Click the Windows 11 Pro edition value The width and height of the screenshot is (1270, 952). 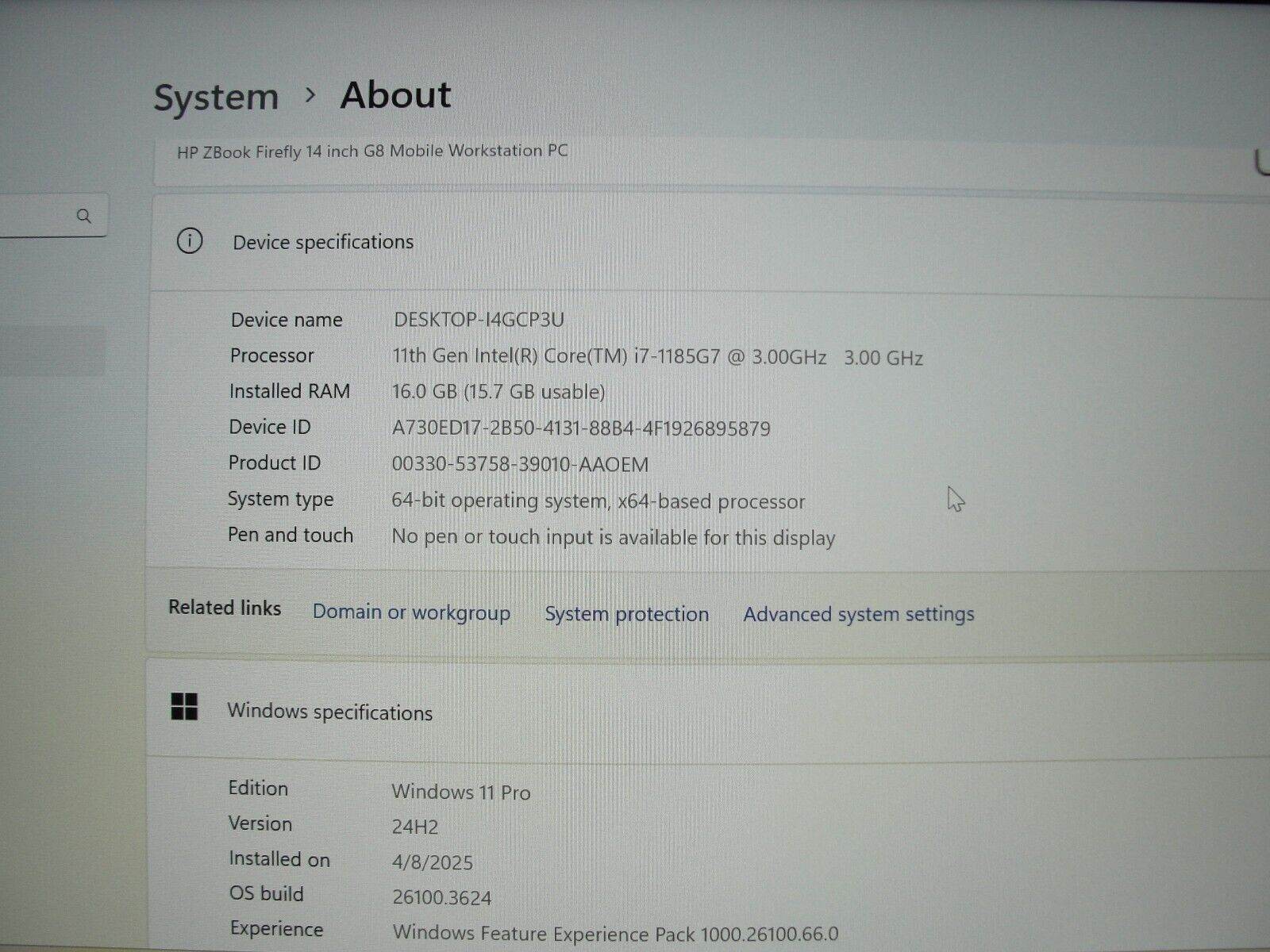[461, 792]
